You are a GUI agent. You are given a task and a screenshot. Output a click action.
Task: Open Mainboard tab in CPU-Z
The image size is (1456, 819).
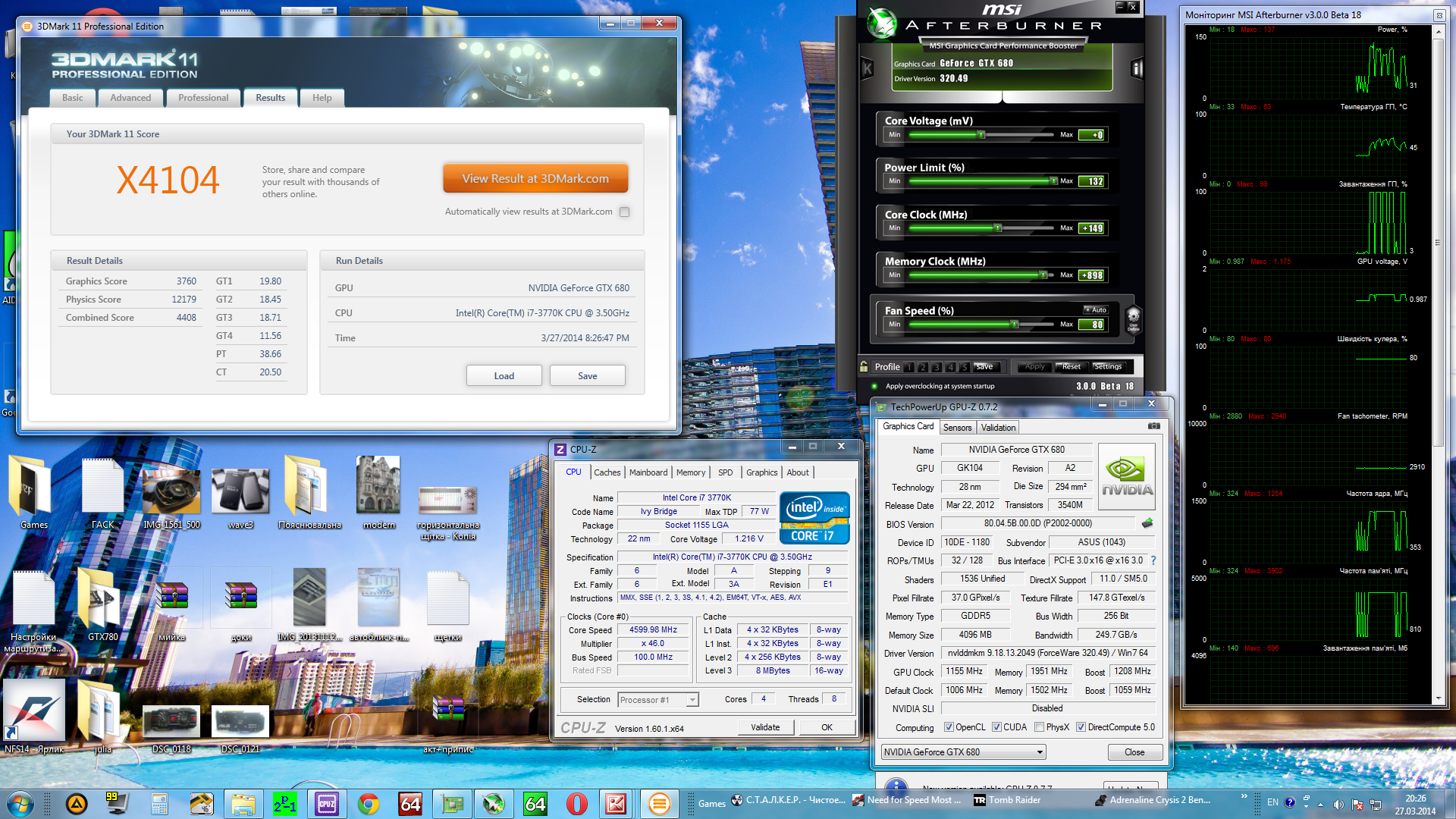[x=648, y=472]
